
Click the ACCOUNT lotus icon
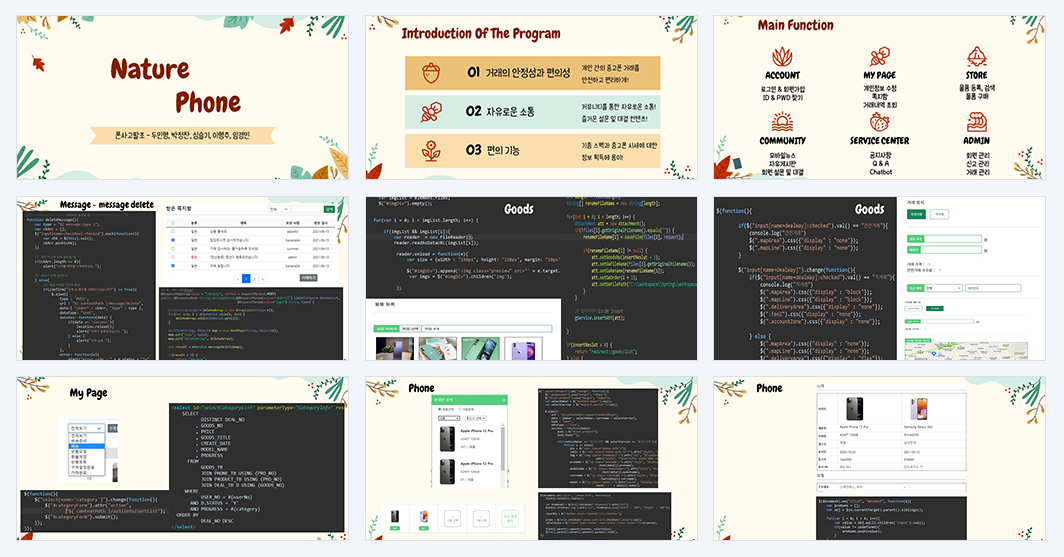click(782, 57)
